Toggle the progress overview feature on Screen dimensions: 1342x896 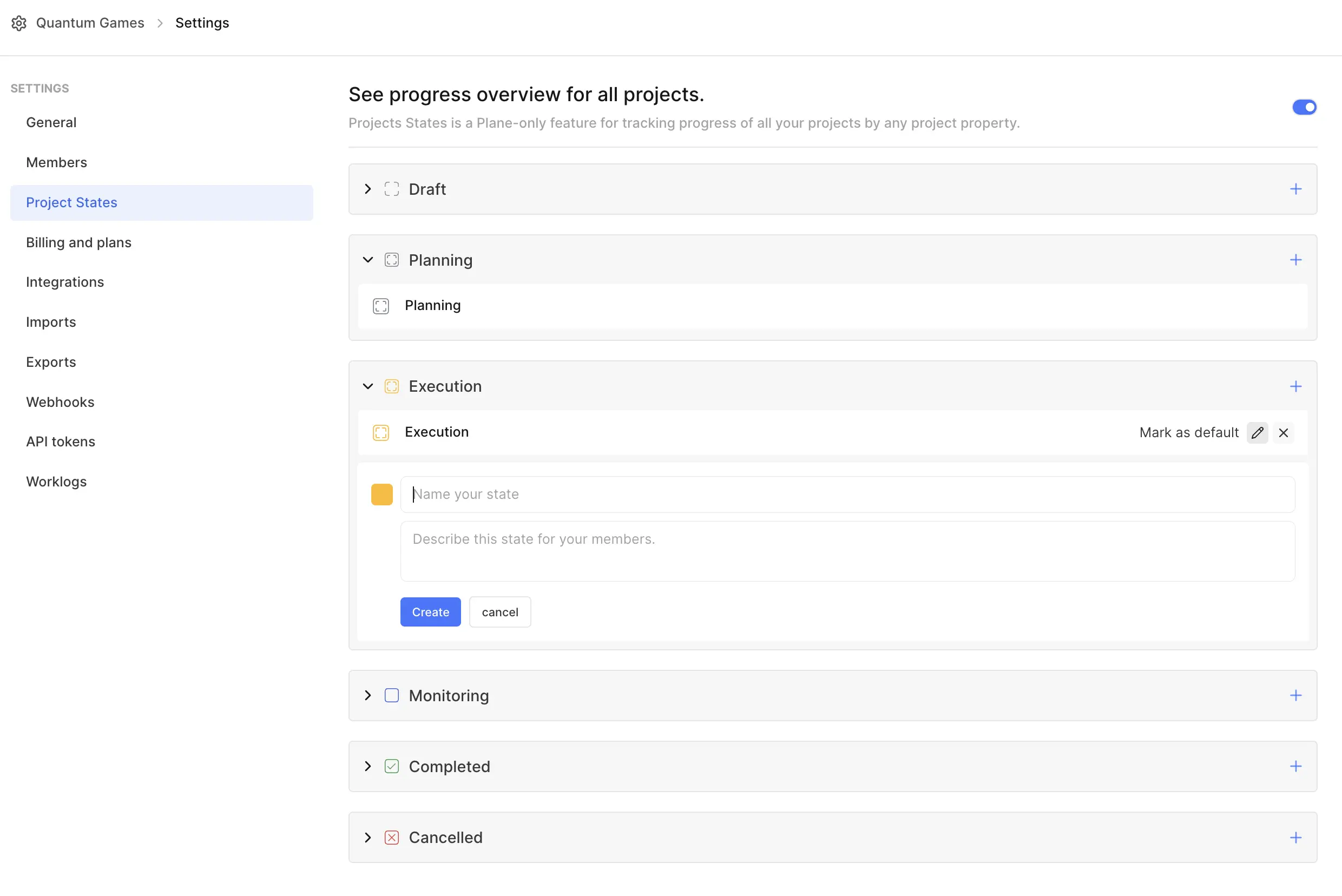[x=1304, y=106]
